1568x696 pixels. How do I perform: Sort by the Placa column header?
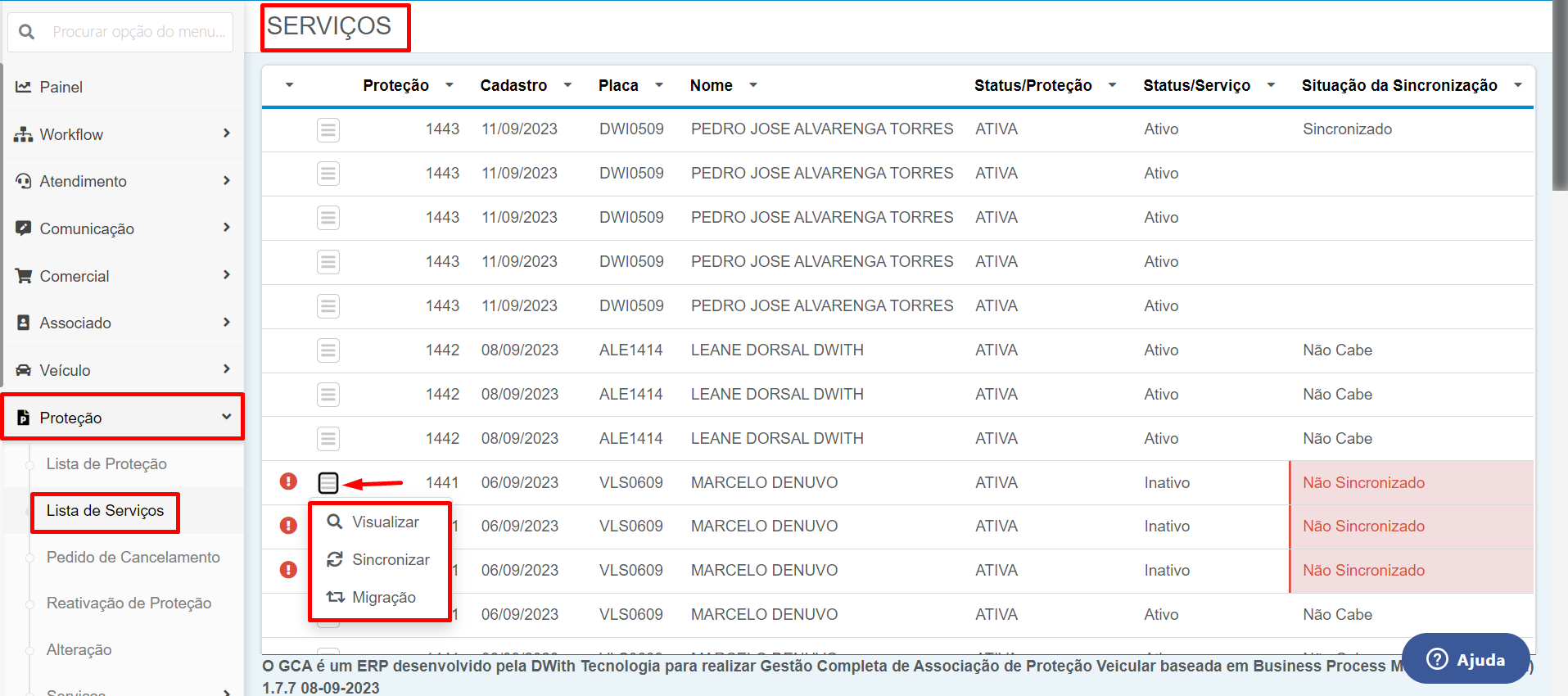pos(618,85)
